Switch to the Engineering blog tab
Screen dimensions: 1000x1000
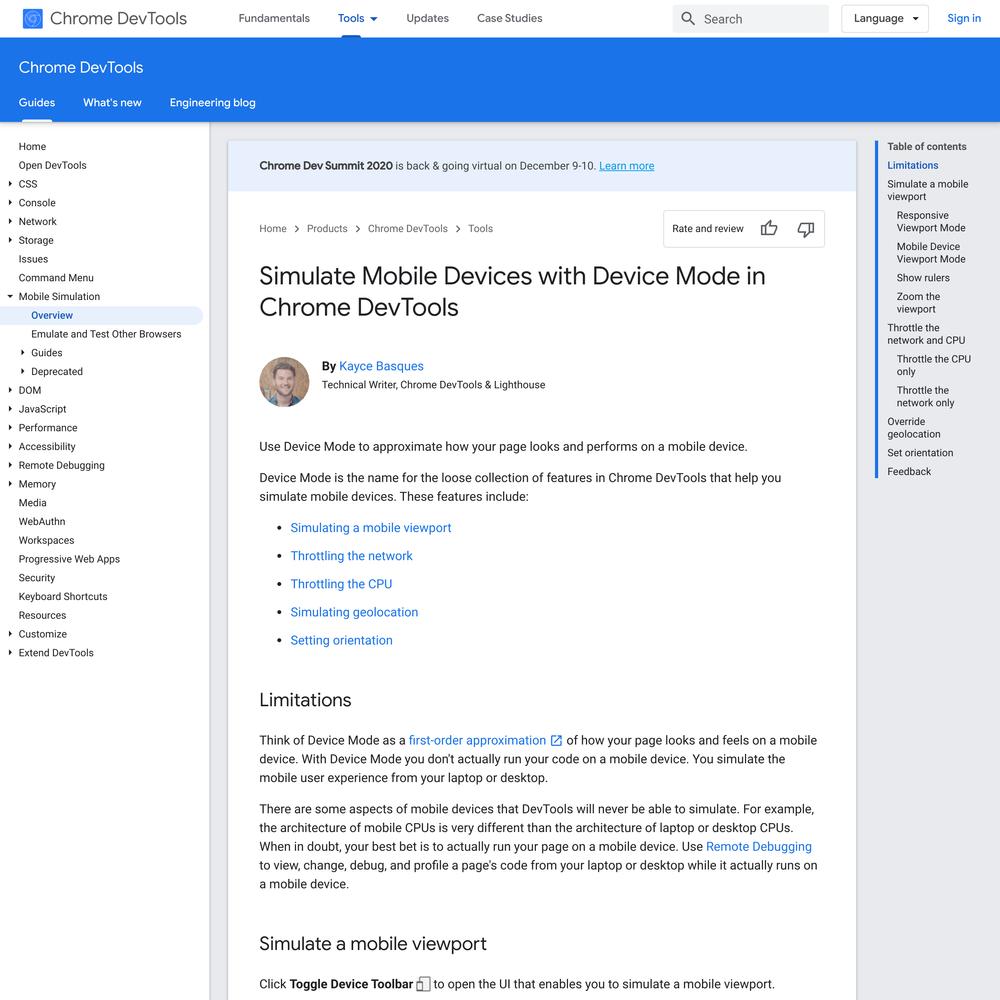click(x=212, y=103)
